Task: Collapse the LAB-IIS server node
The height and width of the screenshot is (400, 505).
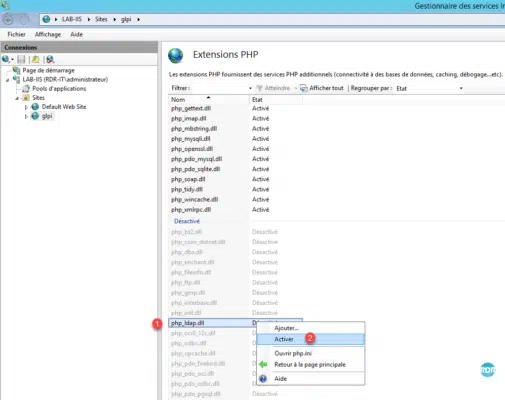Action: coord(7,80)
